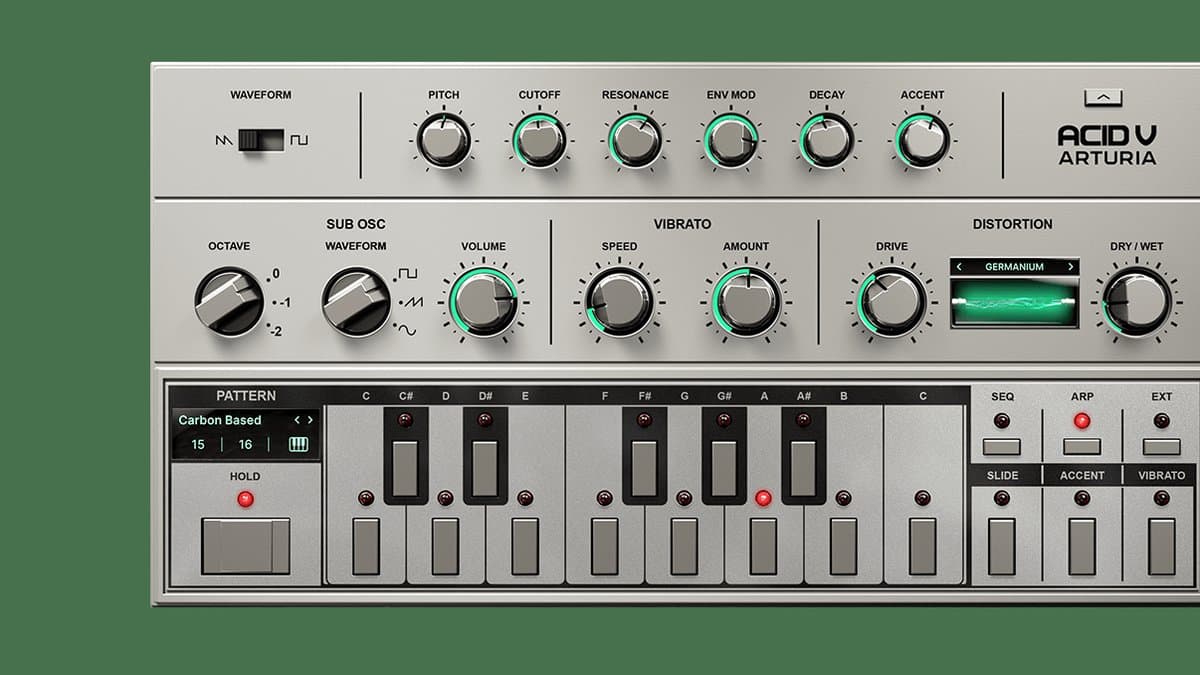Click the Dry / Wet knob
This screenshot has width=1200, height=675.
1136,302
